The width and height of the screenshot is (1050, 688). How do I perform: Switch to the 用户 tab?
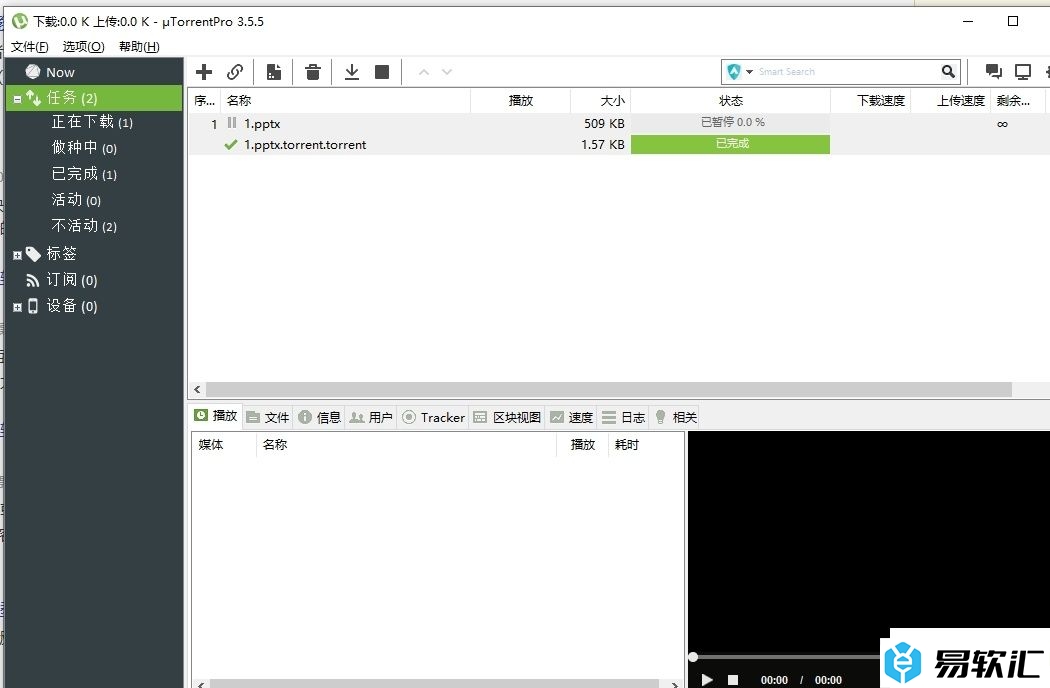click(x=372, y=417)
